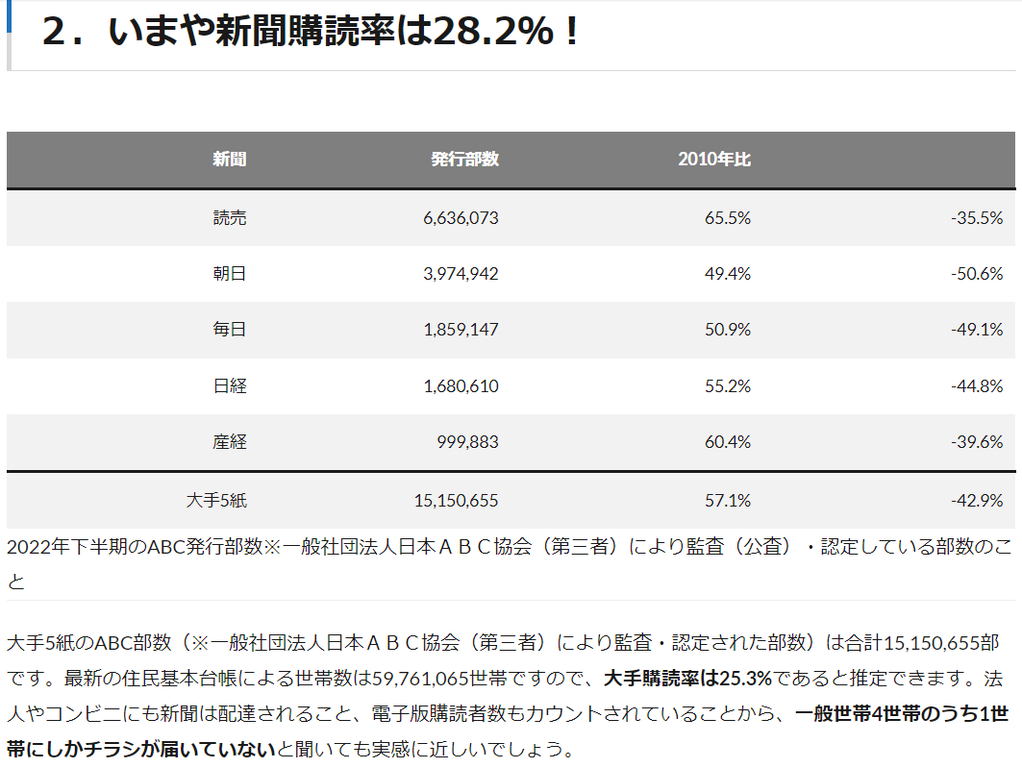Select the 毎日 row label

point(229,329)
